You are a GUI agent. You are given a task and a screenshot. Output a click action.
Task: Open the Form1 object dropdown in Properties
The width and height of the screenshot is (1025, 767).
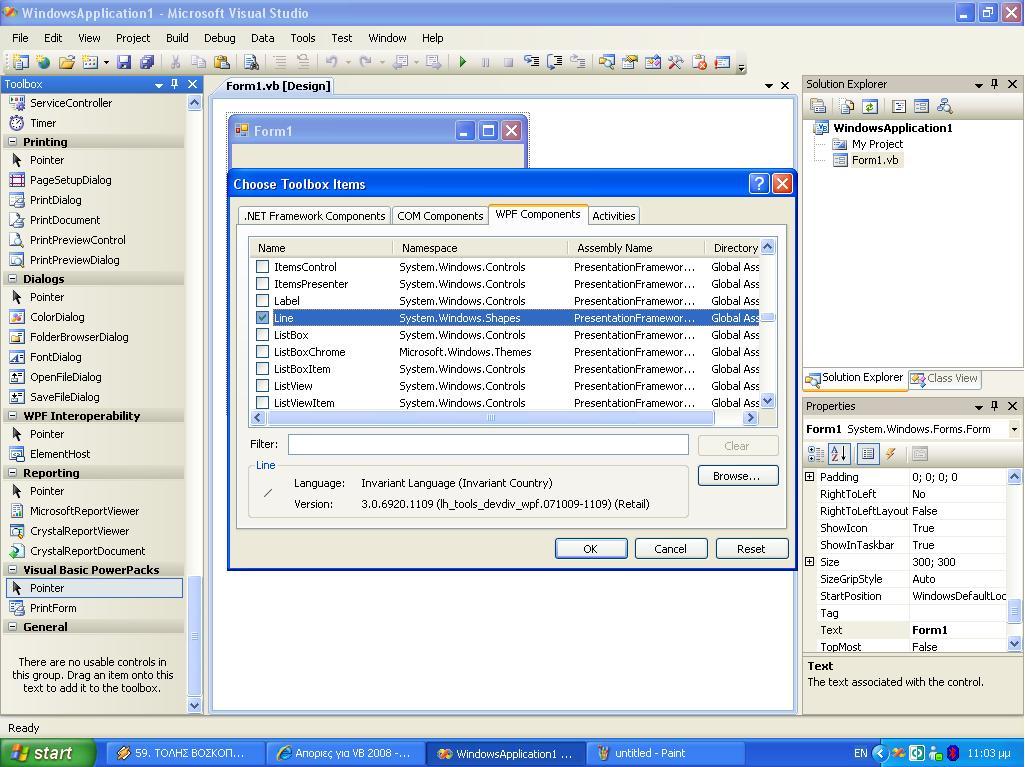pyautogui.click(x=1014, y=430)
